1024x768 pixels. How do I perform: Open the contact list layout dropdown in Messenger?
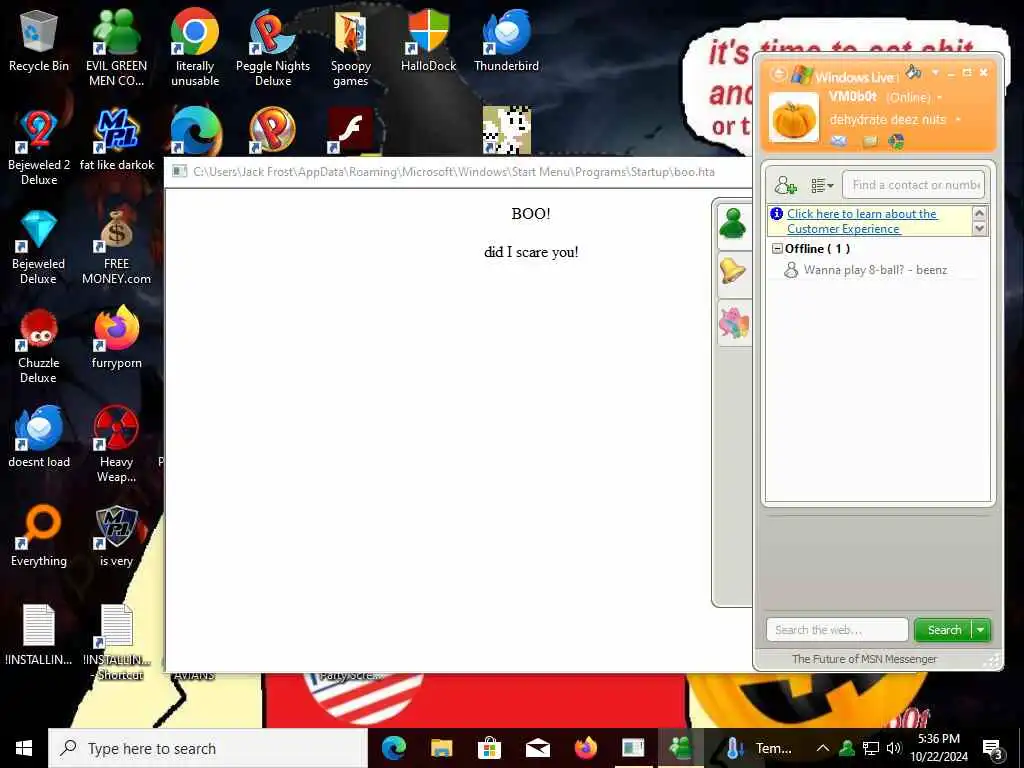pyautogui.click(x=822, y=185)
